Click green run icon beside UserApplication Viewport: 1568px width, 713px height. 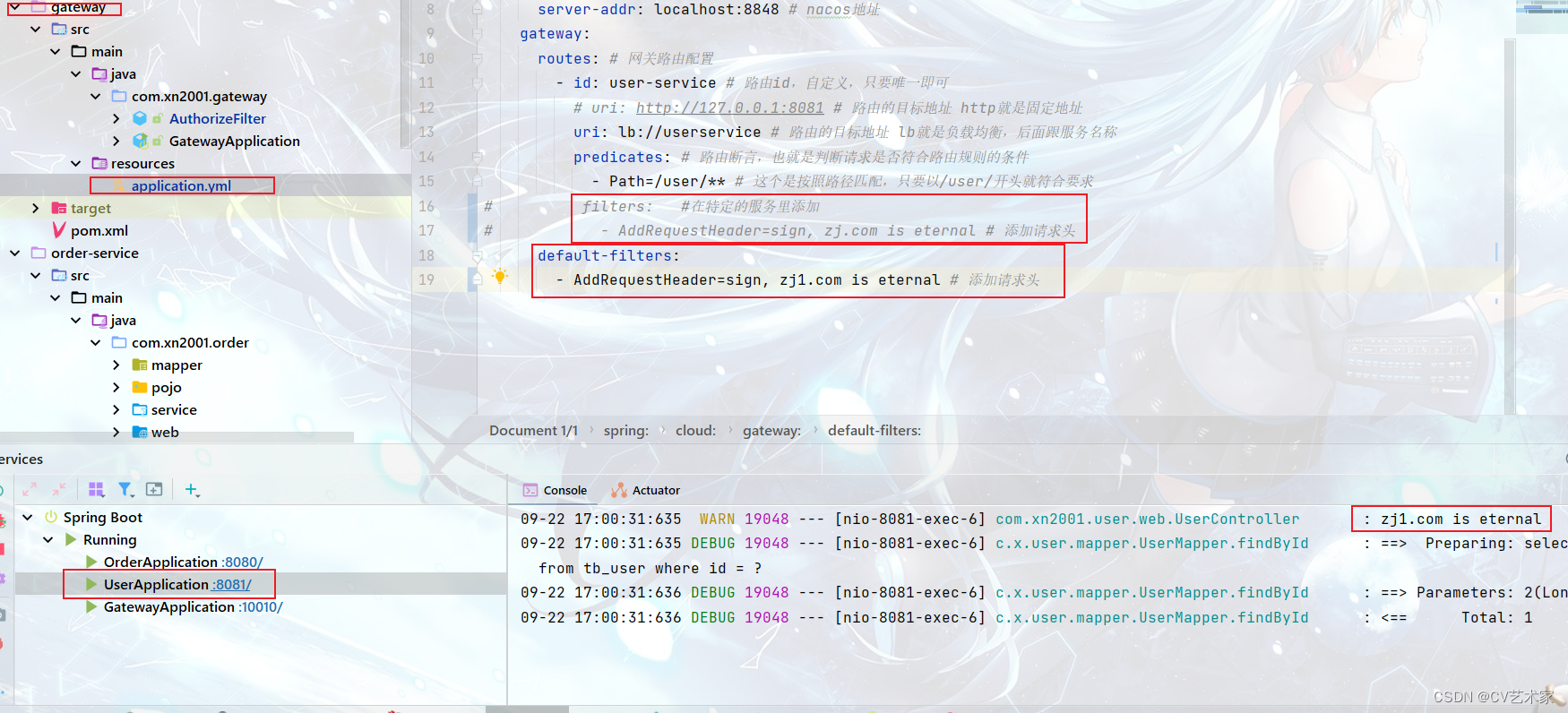tap(91, 584)
